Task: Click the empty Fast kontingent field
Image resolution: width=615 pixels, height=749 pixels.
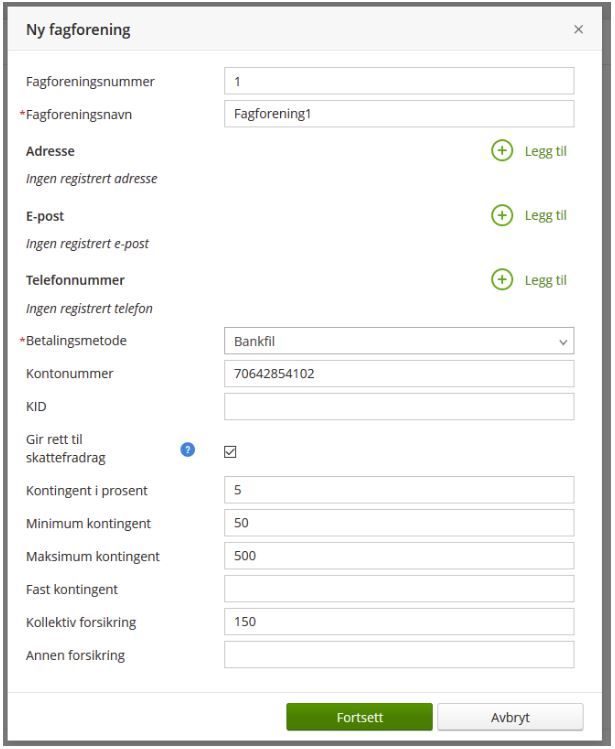Action: pyautogui.click(x=399, y=588)
